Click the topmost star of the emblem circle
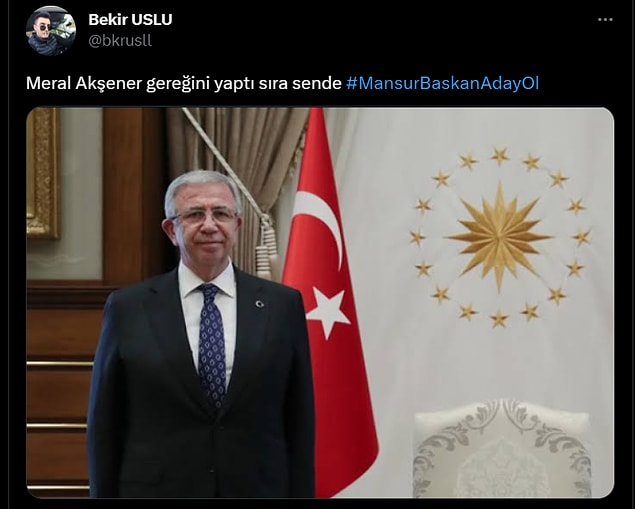This screenshot has height=509, width=635. pos(500,155)
